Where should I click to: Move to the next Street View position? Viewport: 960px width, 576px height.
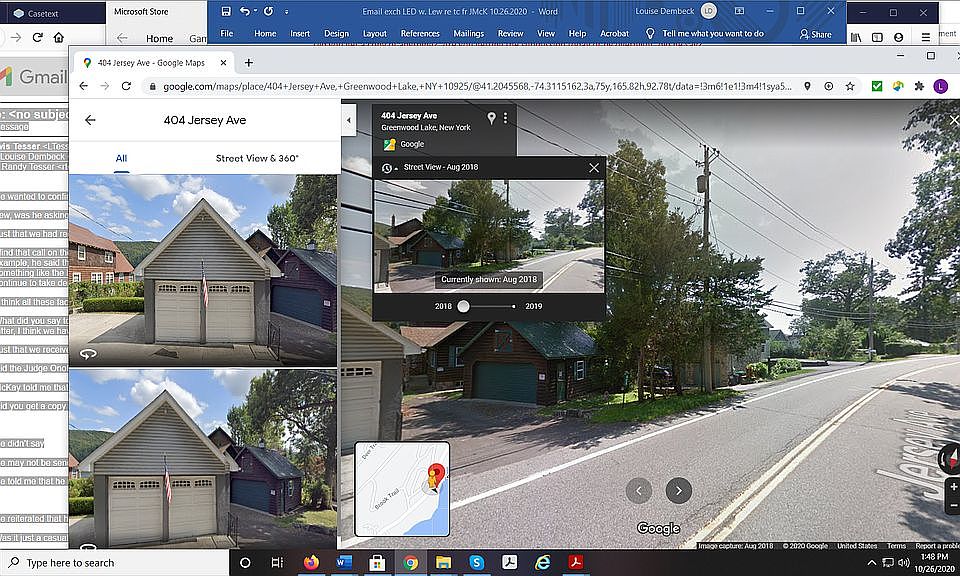[x=678, y=490]
